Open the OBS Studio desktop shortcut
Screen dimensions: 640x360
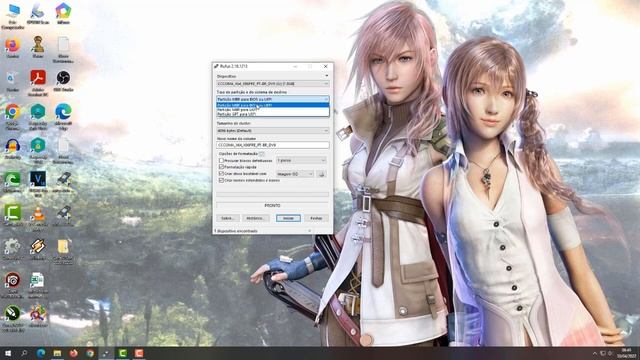(x=63, y=80)
